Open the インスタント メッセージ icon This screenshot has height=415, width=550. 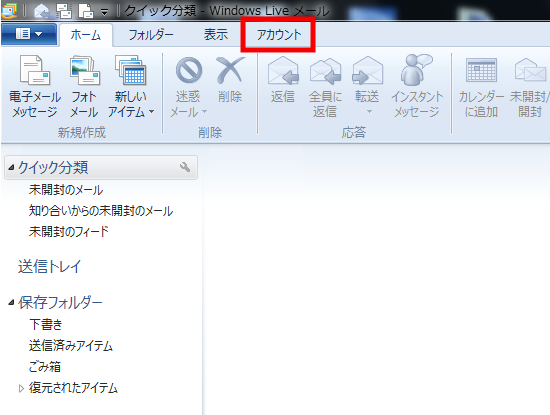[x=417, y=70]
